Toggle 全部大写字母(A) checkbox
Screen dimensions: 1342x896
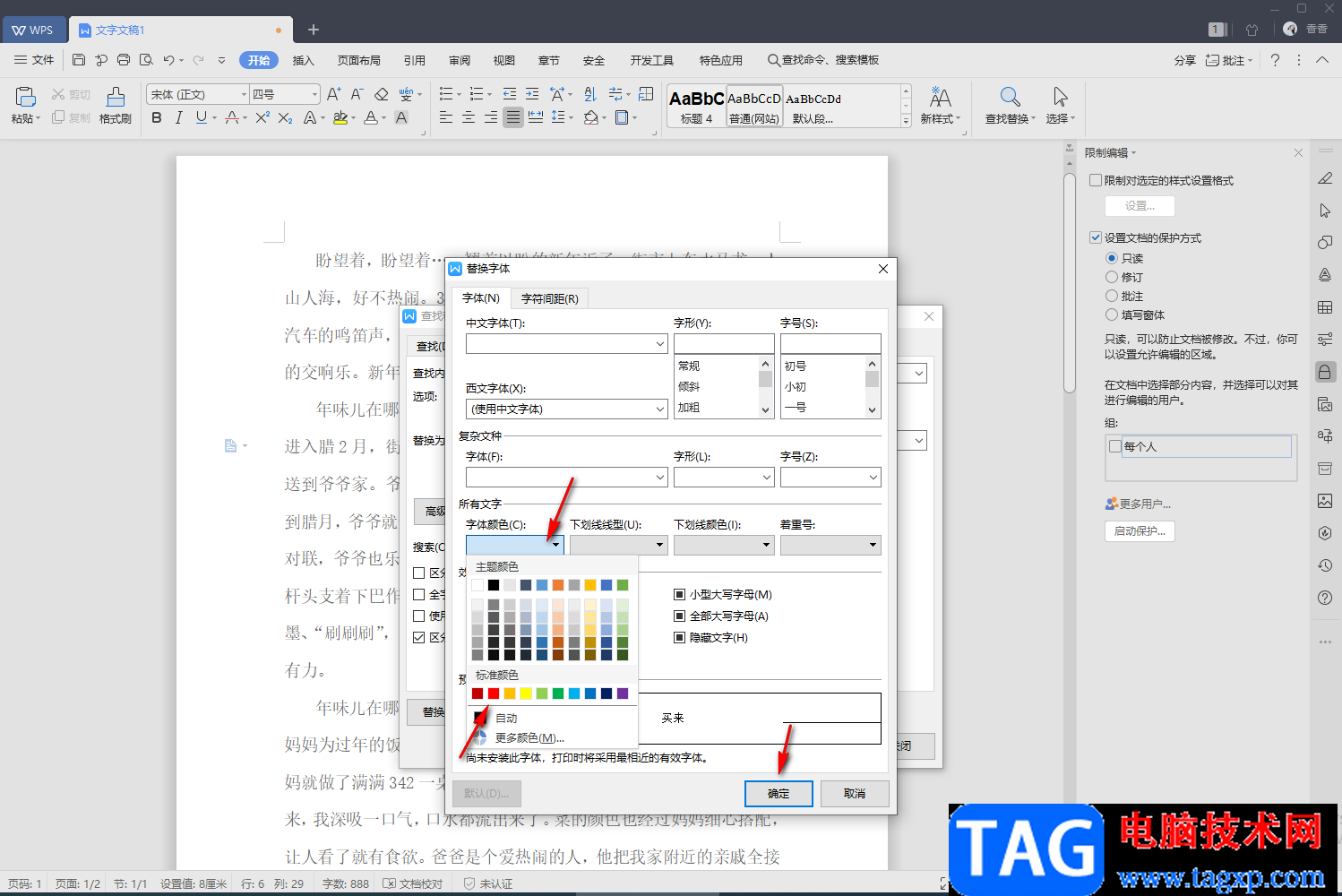[x=679, y=616]
